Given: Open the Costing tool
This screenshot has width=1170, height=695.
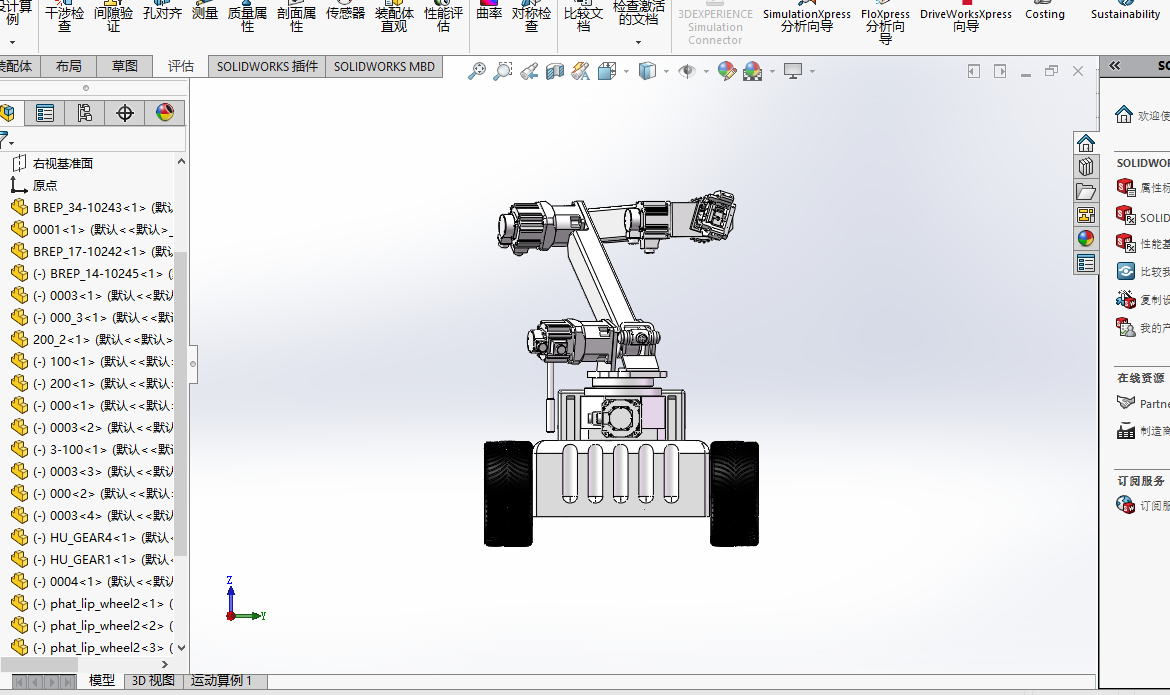Looking at the screenshot, I should click(x=1045, y=10).
